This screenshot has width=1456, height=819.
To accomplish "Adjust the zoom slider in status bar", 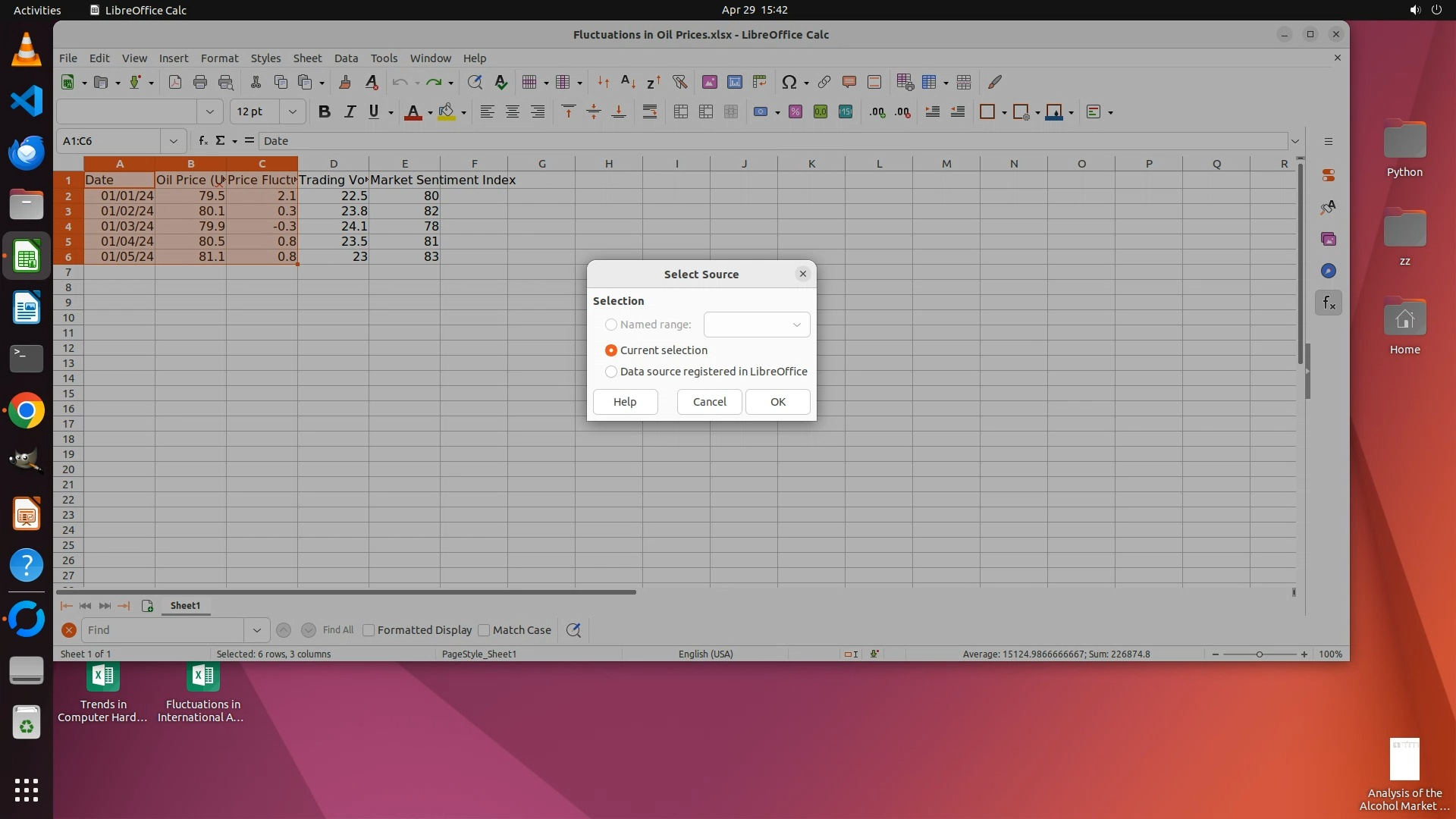I will pyautogui.click(x=1259, y=654).
